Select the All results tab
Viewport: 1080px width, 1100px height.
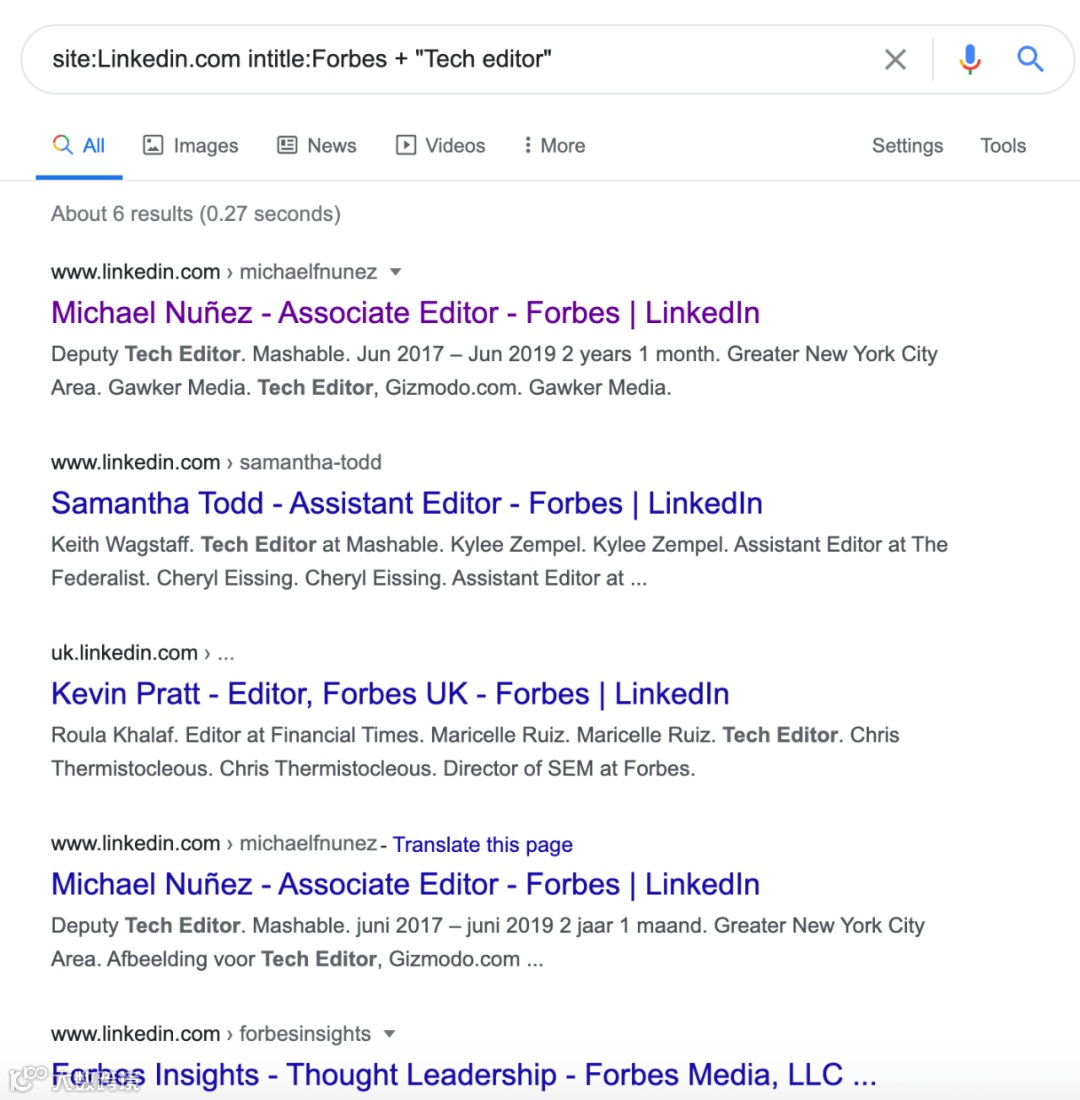coord(79,146)
